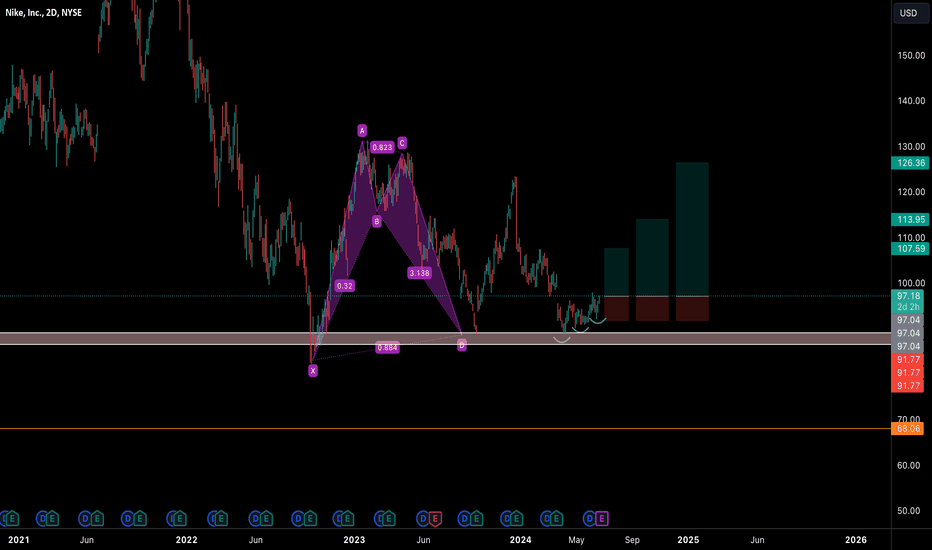Viewport: 932px width, 550px height.
Task: Select the C point label of the pattern
Action: click(402, 143)
